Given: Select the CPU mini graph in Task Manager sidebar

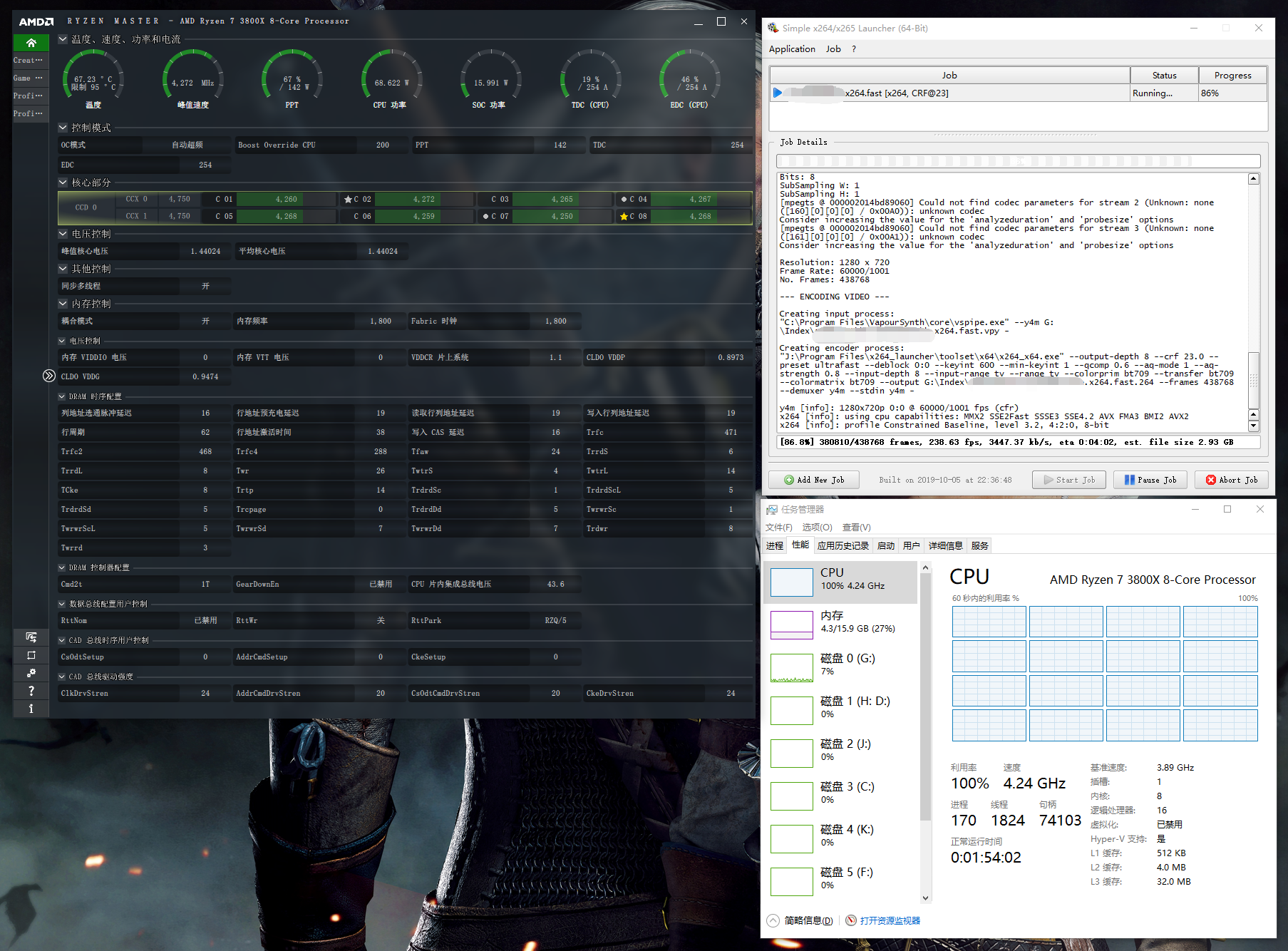Looking at the screenshot, I should point(792,582).
